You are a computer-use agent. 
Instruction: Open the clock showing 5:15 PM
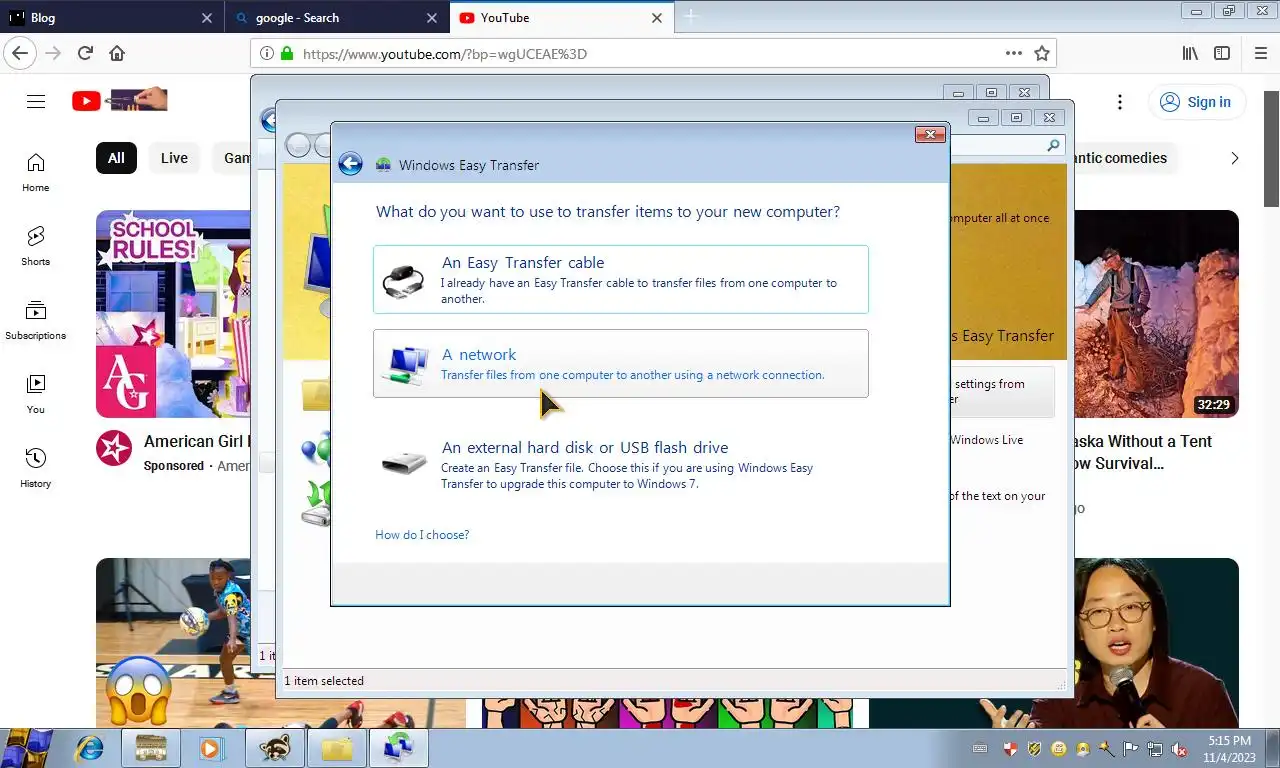[x=1229, y=749]
